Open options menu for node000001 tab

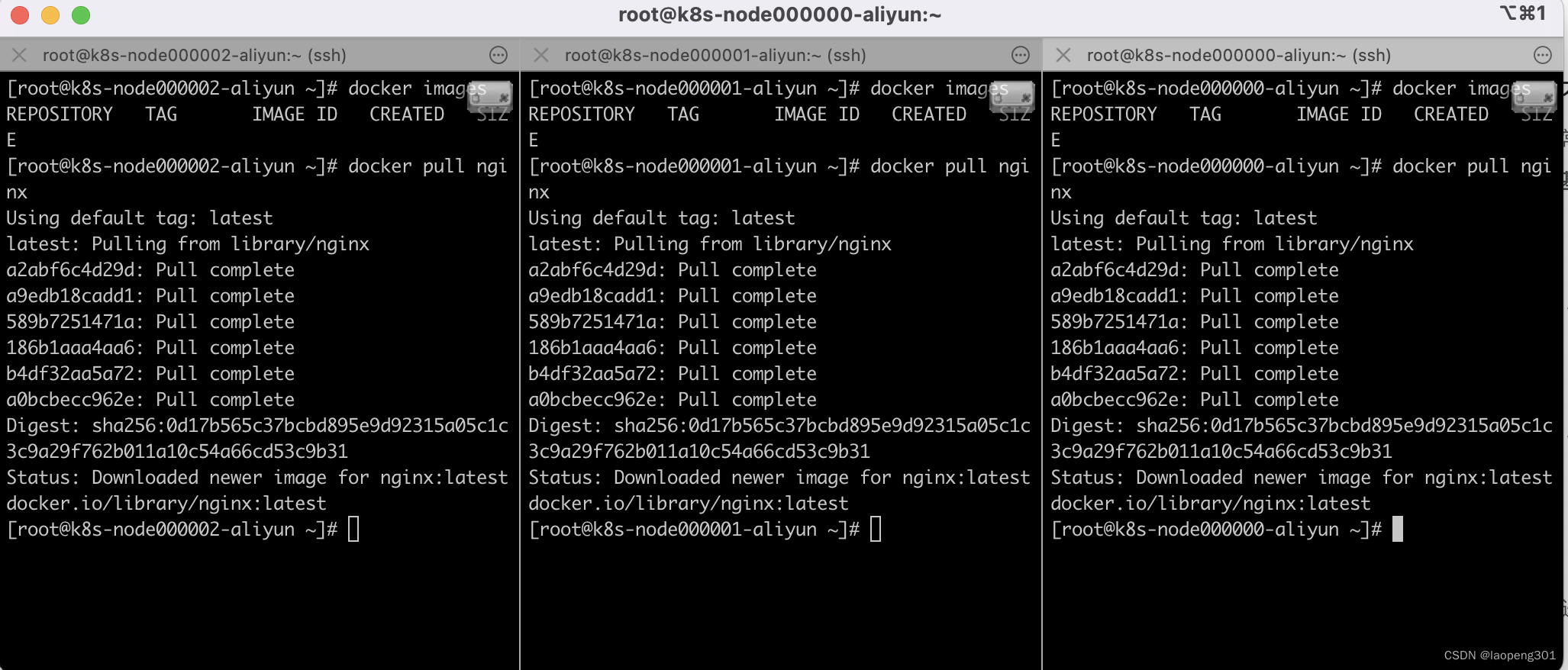[1021, 55]
